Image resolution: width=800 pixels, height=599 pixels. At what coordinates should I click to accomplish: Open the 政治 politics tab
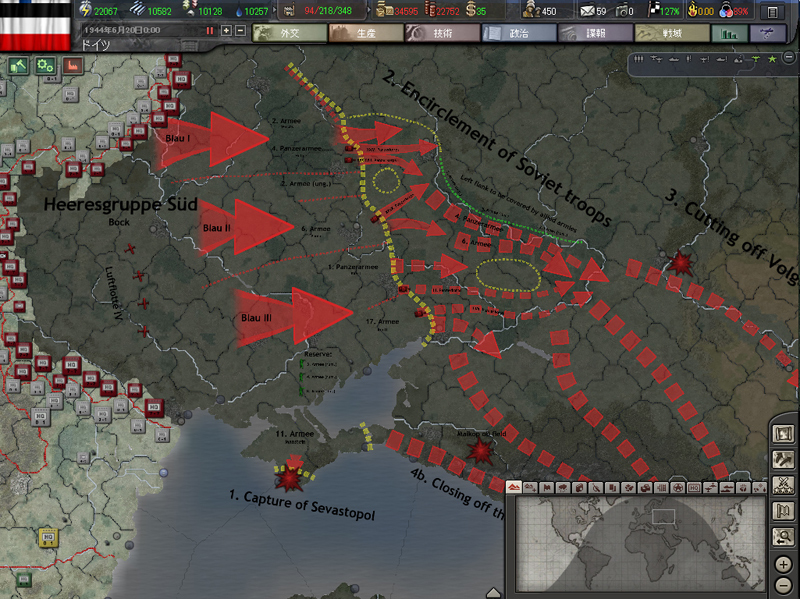(519, 33)
